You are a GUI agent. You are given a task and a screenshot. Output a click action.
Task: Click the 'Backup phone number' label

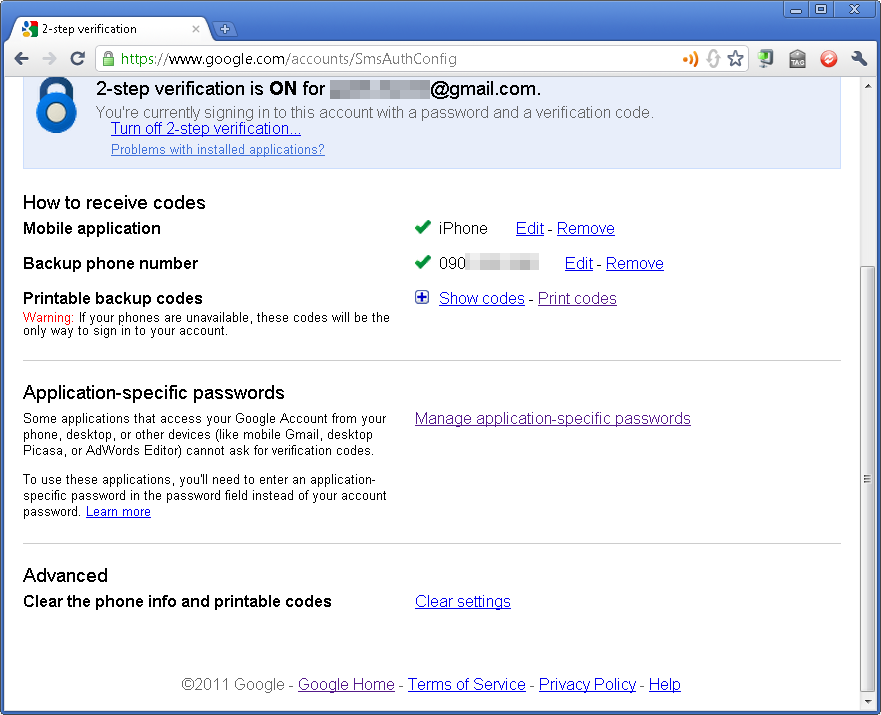(x=110, y=263)
